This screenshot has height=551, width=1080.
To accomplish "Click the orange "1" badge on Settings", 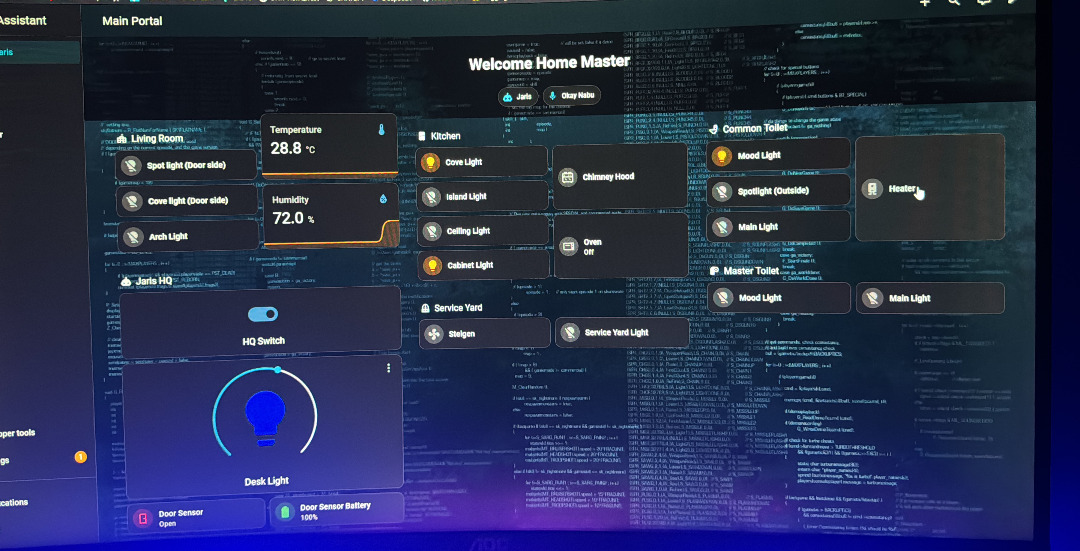I will pyautogui.click(x=81, y=457).
